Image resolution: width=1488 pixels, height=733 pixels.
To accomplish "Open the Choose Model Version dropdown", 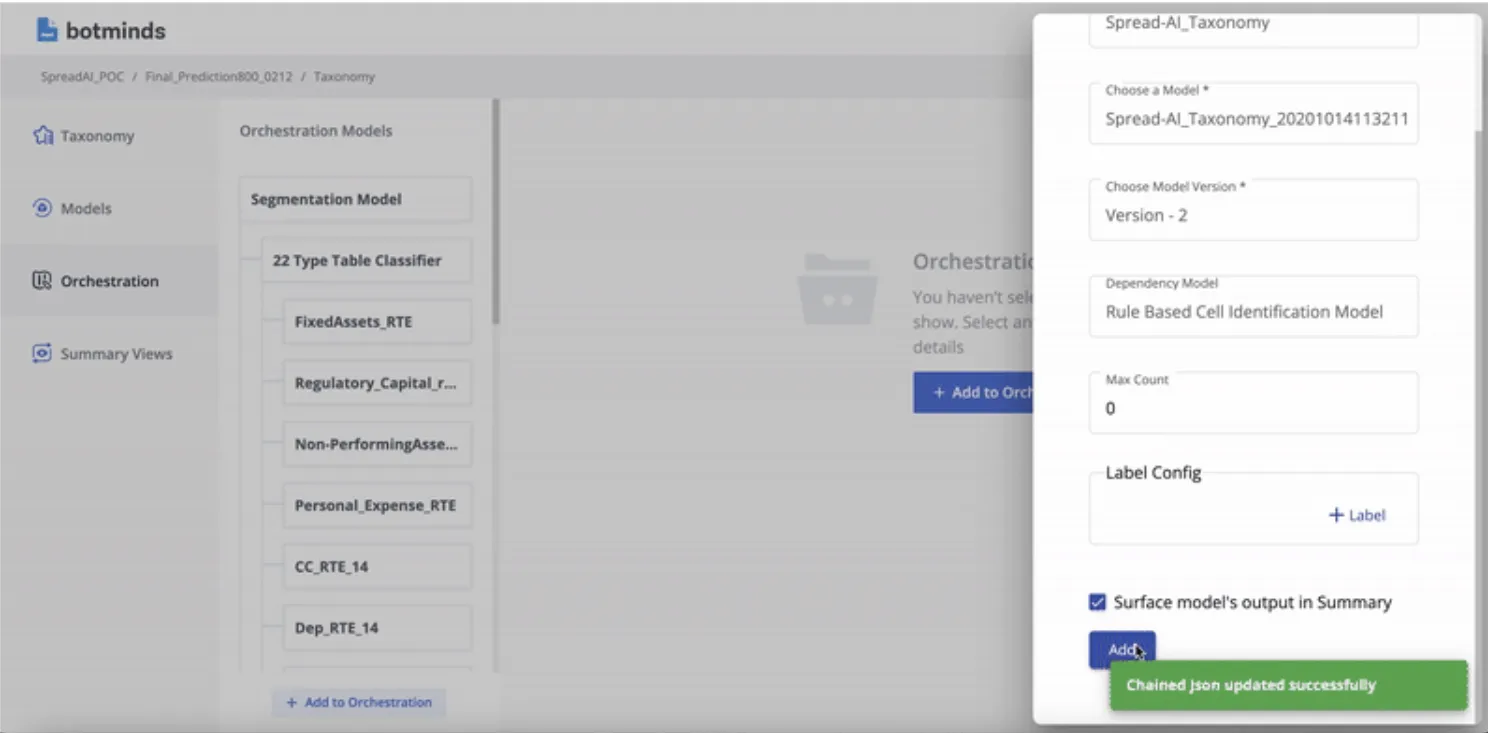I will click(x=1253, y=209).
